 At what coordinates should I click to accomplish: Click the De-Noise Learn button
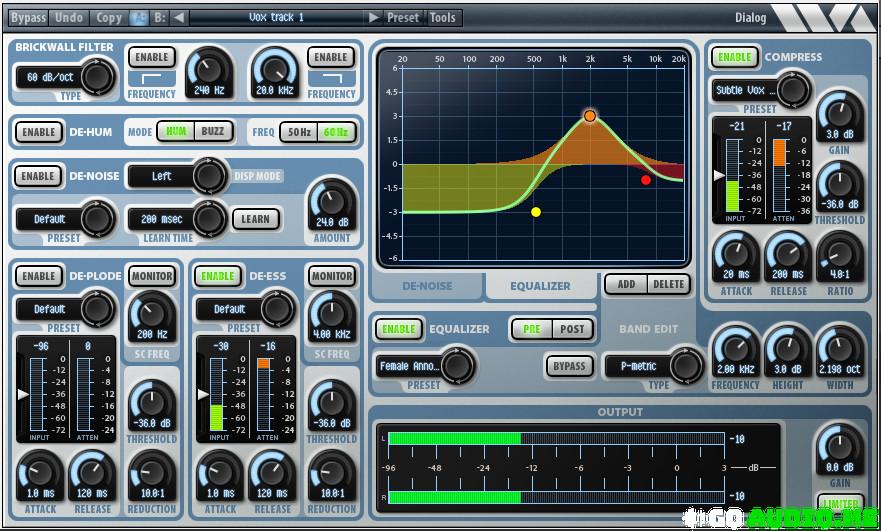(256, 219)
